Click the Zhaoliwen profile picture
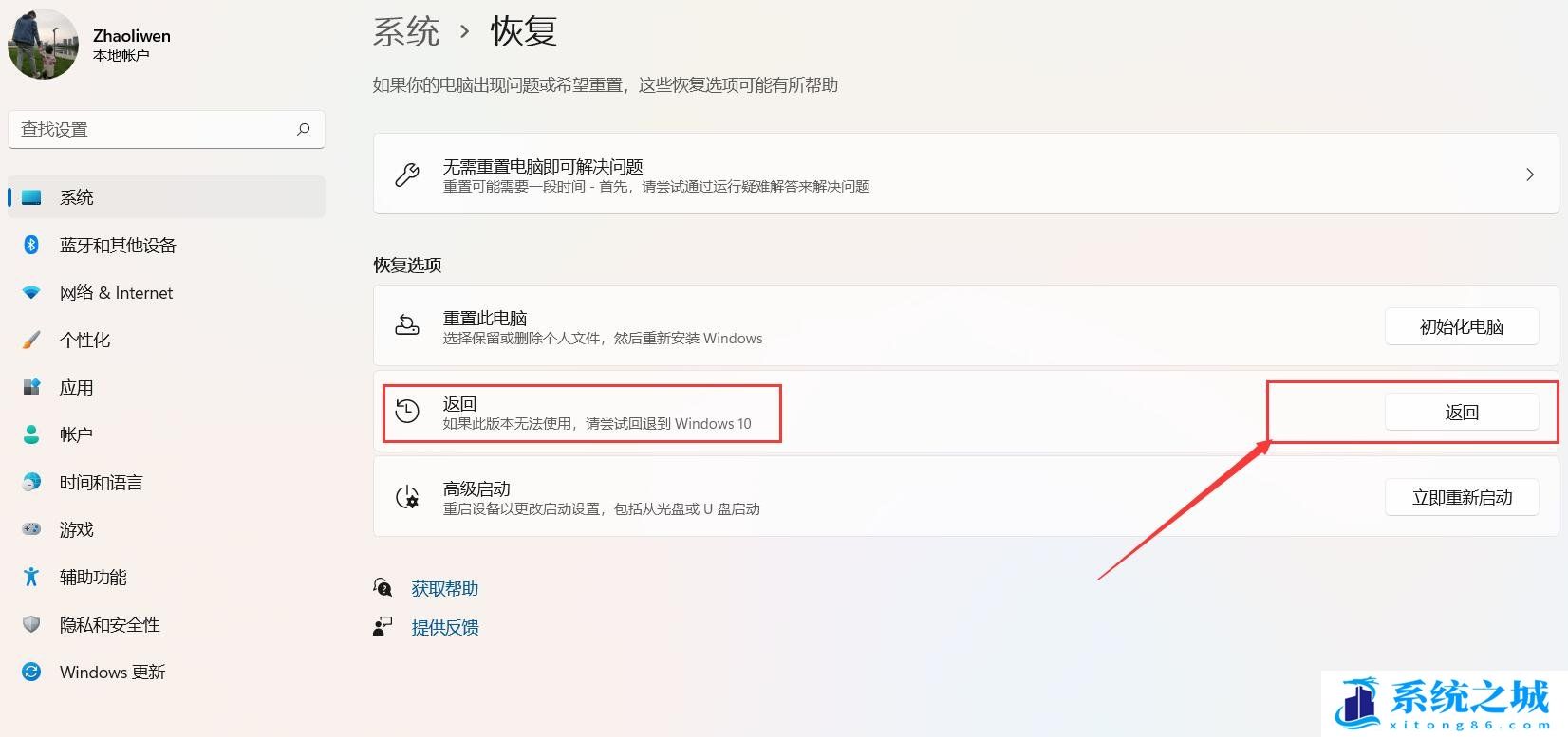 click(x=43, y=45)
